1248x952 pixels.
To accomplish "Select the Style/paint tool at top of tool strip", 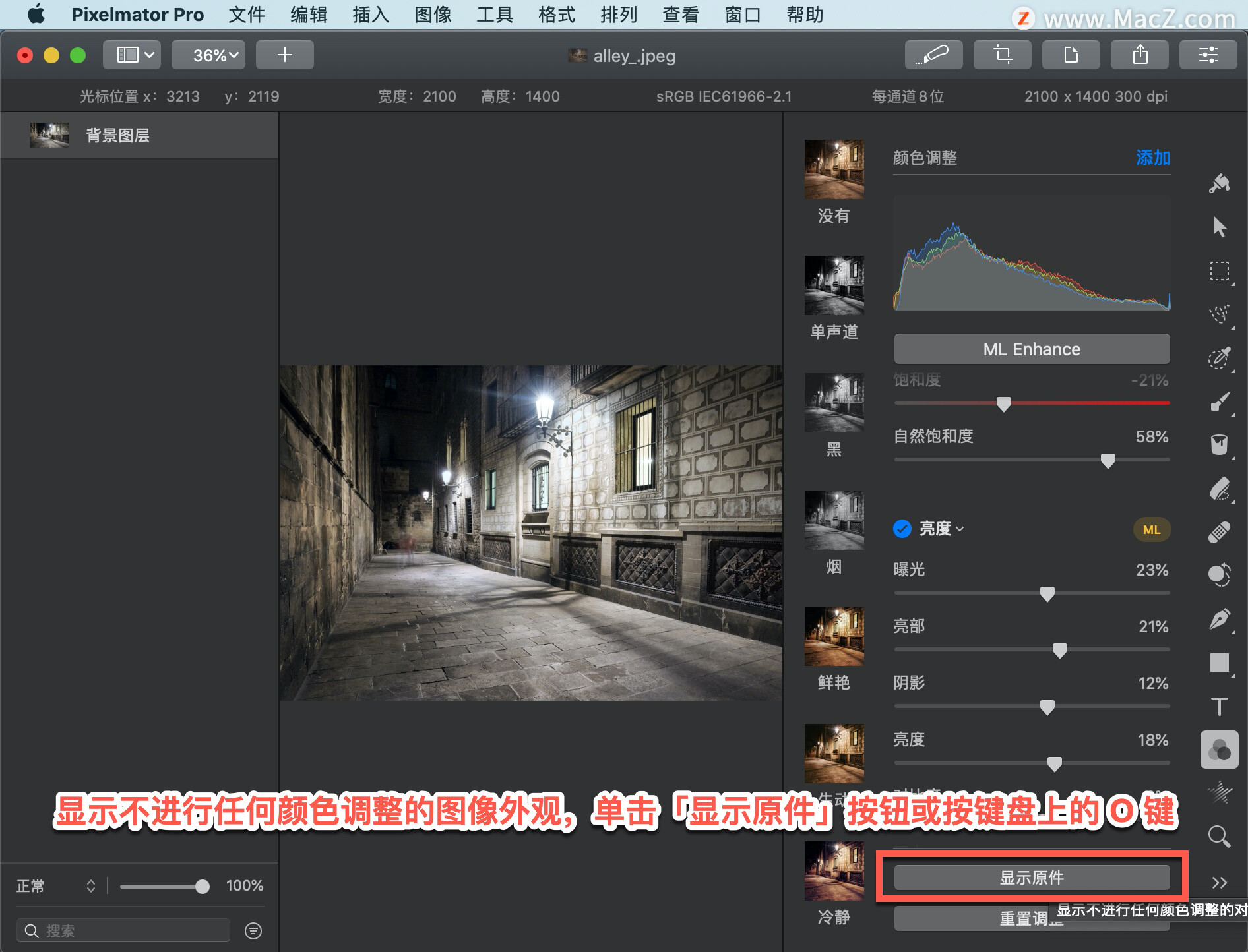I will 1220,183.
